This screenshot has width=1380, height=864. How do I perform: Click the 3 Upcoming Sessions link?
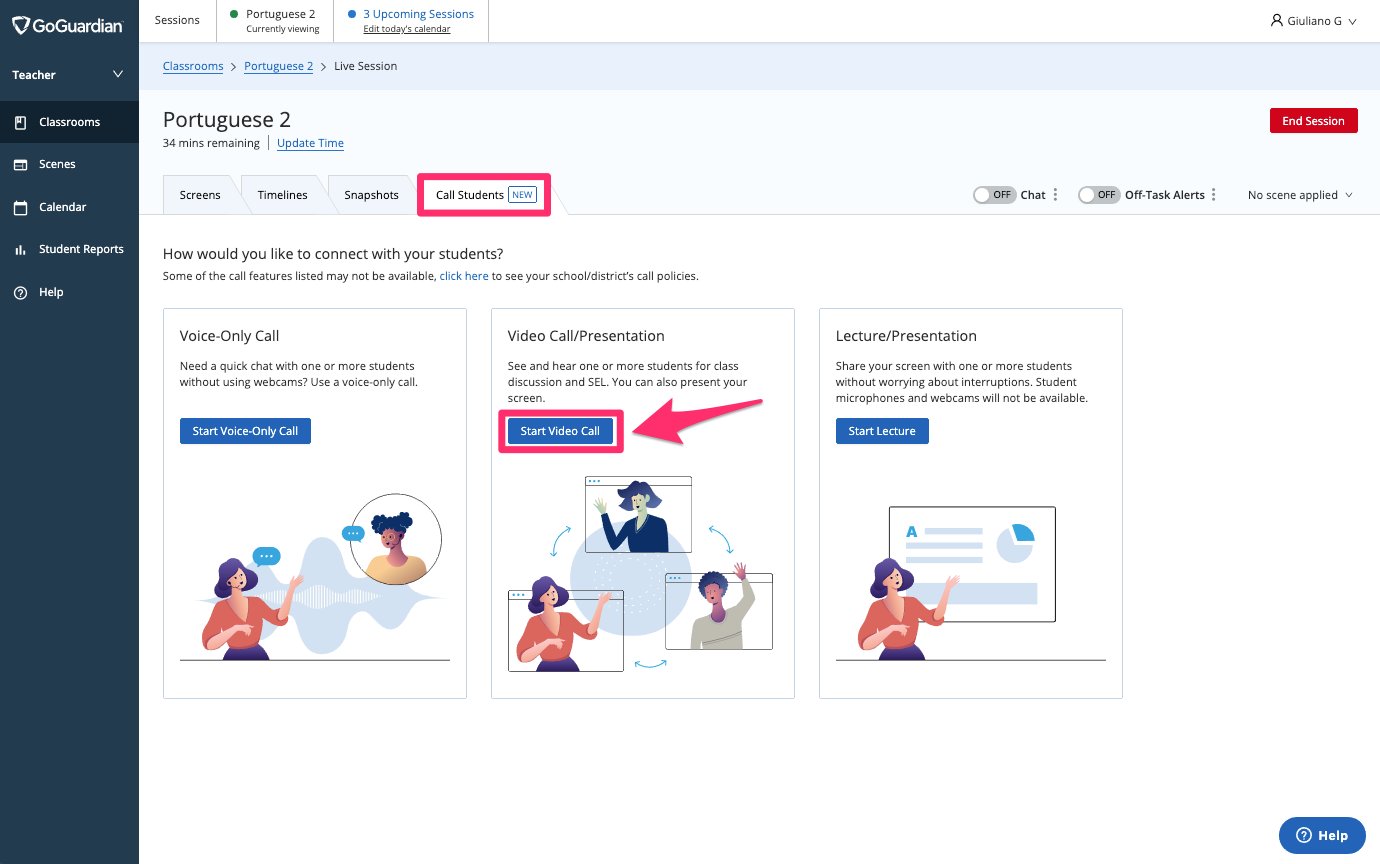tap(418, 14)
